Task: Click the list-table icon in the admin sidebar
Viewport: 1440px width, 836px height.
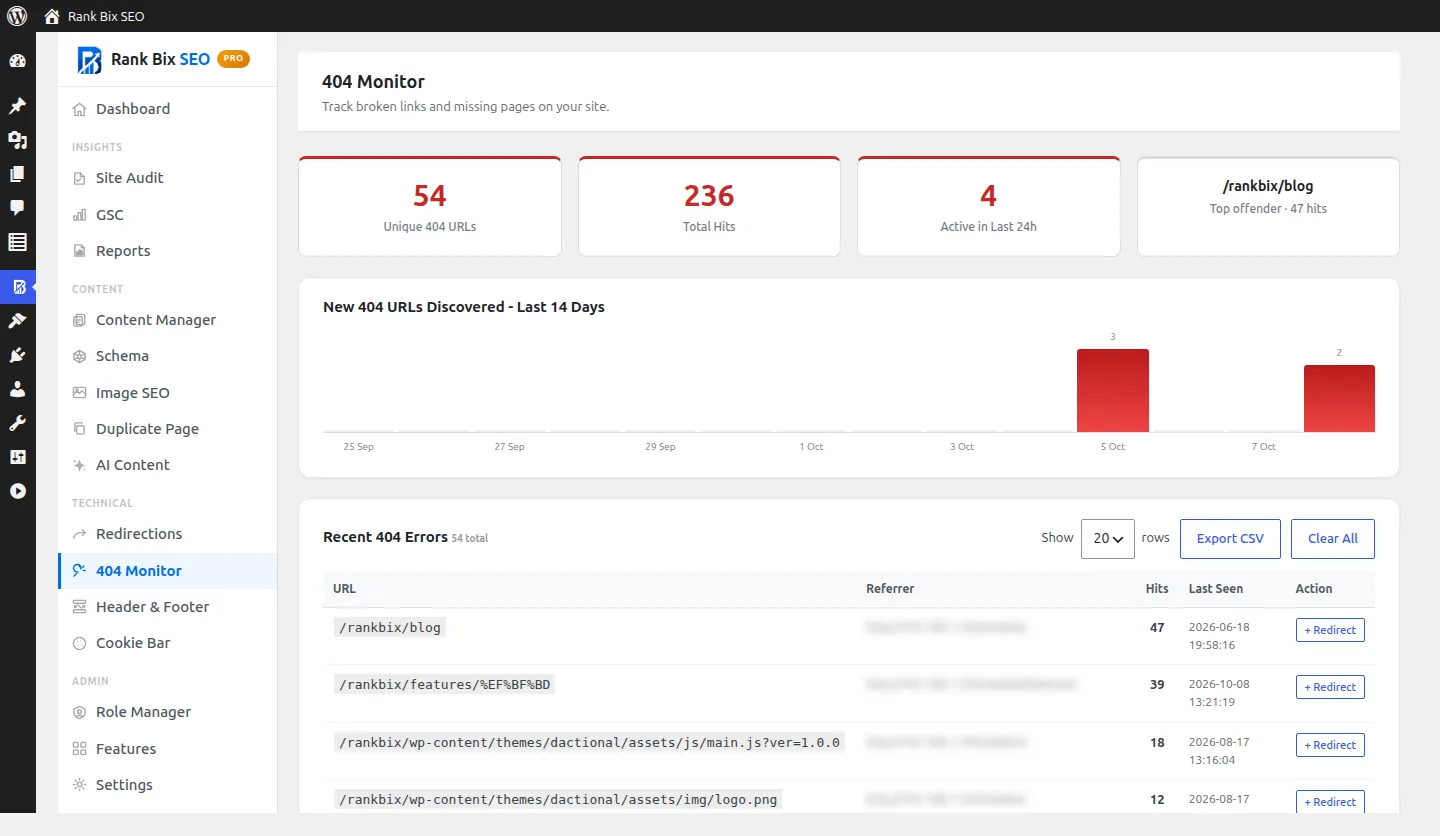Action: click(17, 242)
